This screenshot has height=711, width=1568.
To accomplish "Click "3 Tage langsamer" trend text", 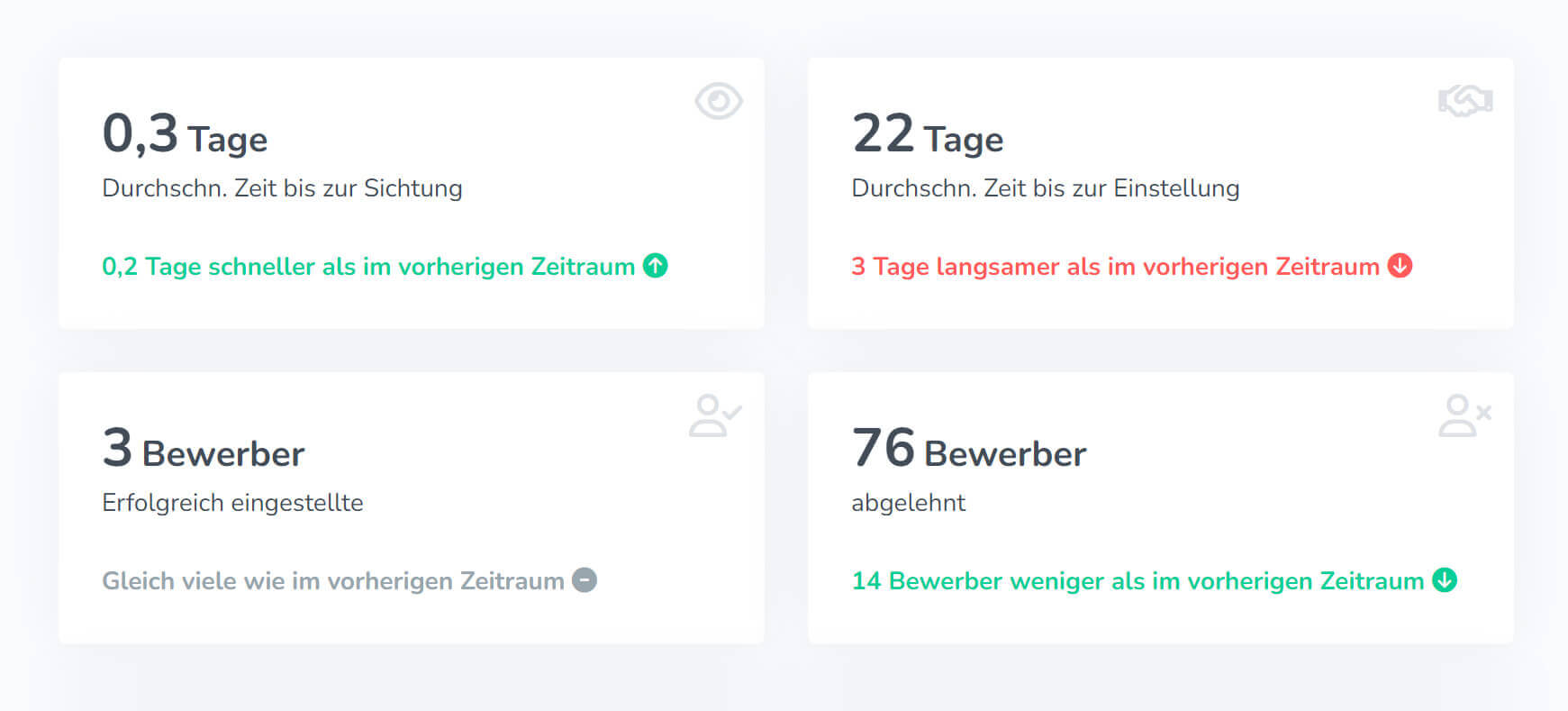I will pos(1114,267).
